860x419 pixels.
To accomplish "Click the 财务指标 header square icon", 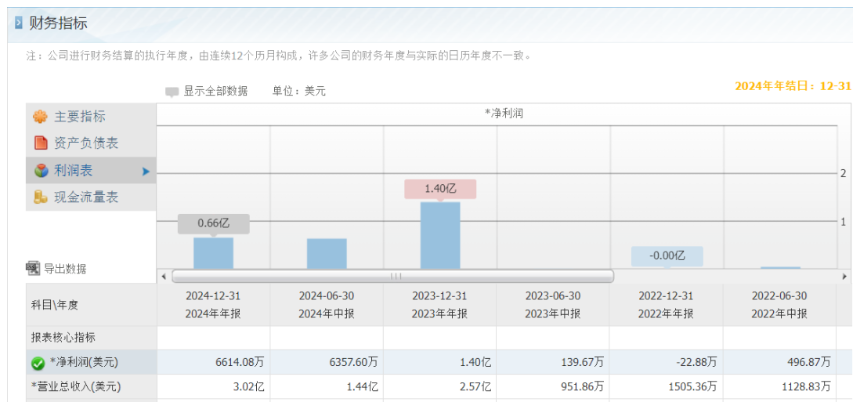I will coord(19,24).
